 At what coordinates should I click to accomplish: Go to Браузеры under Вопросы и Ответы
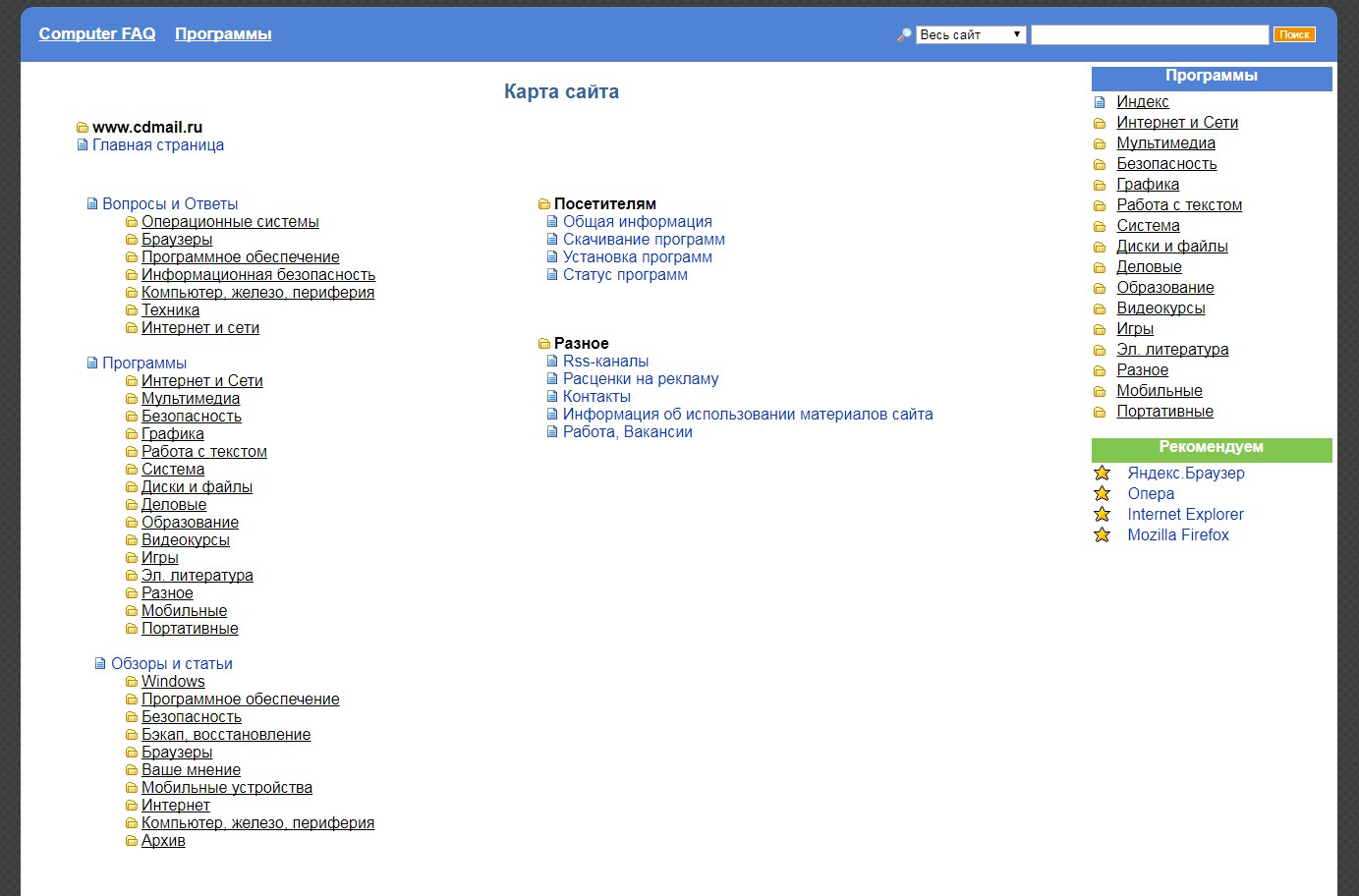(177, 240)
